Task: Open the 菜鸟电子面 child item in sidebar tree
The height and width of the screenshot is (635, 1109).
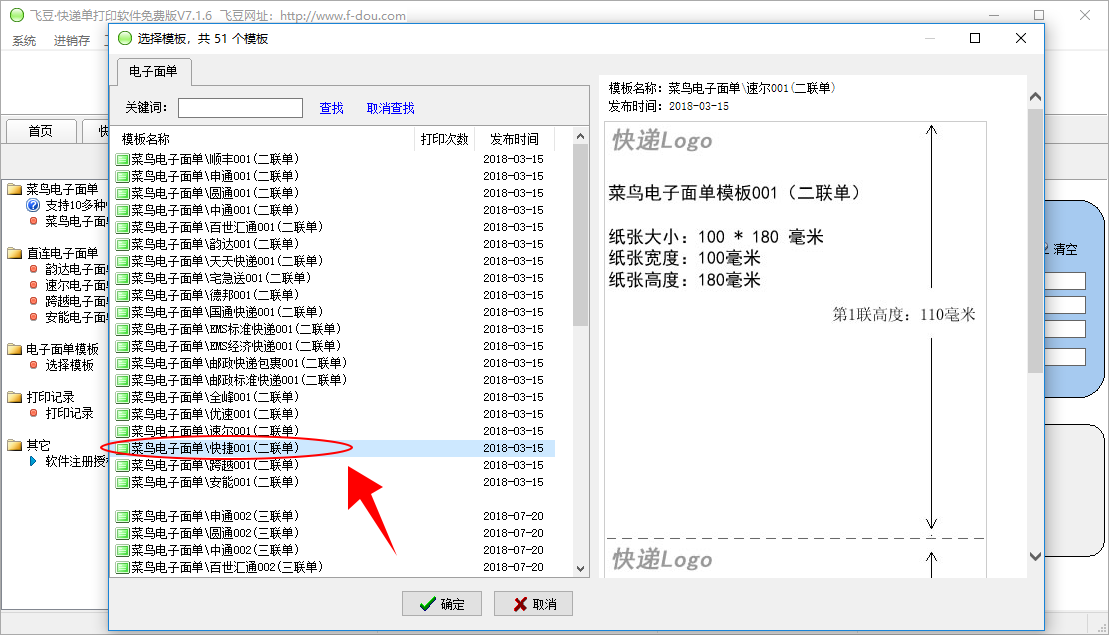Action: 76,221
